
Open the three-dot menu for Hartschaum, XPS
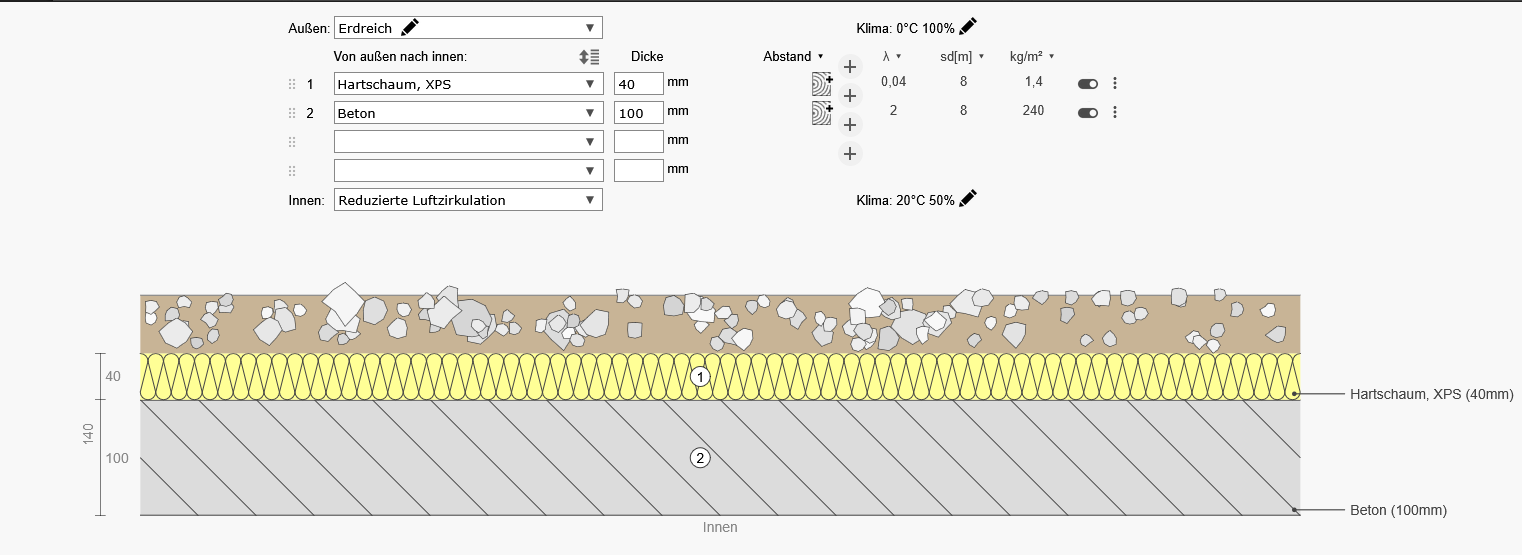1114,84
